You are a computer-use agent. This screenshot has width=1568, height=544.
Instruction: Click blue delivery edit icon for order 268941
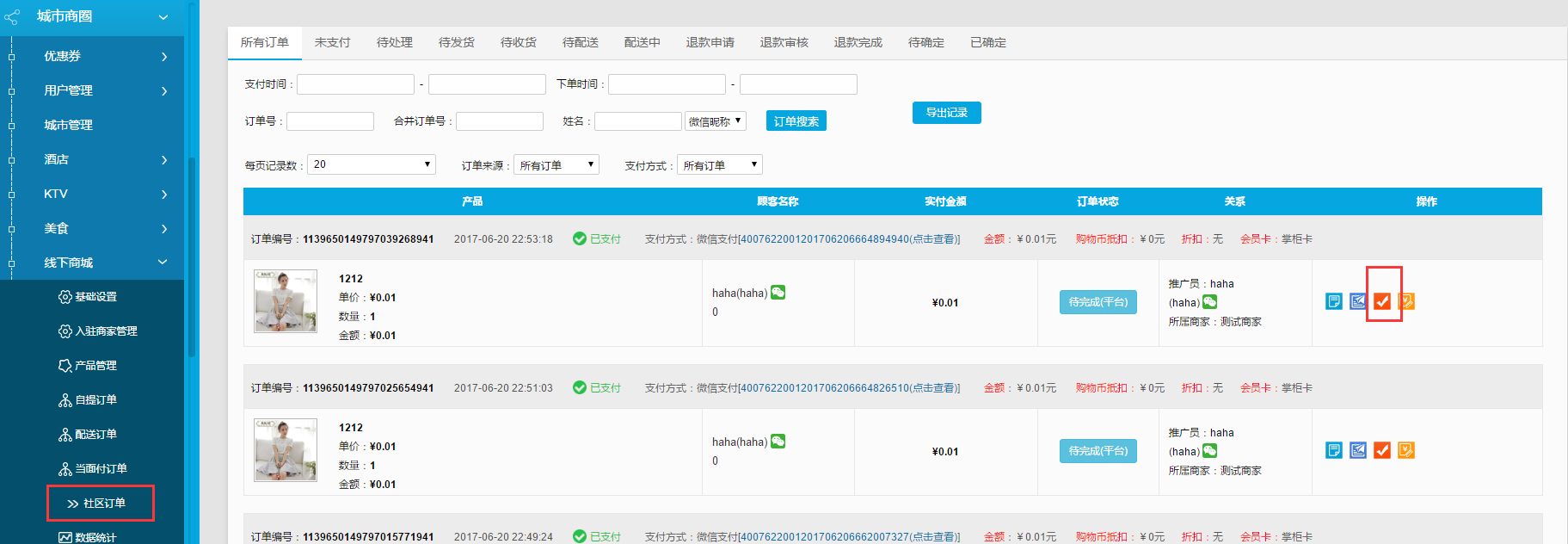click(x=1358, y=301)
